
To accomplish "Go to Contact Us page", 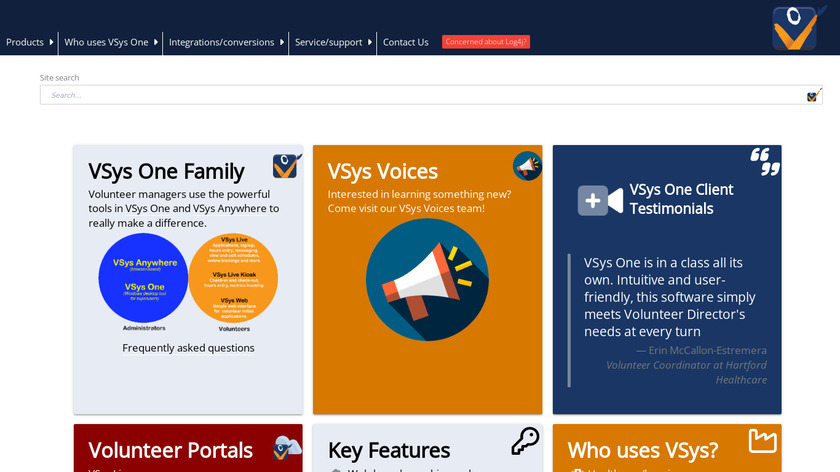I will [406, 42].
